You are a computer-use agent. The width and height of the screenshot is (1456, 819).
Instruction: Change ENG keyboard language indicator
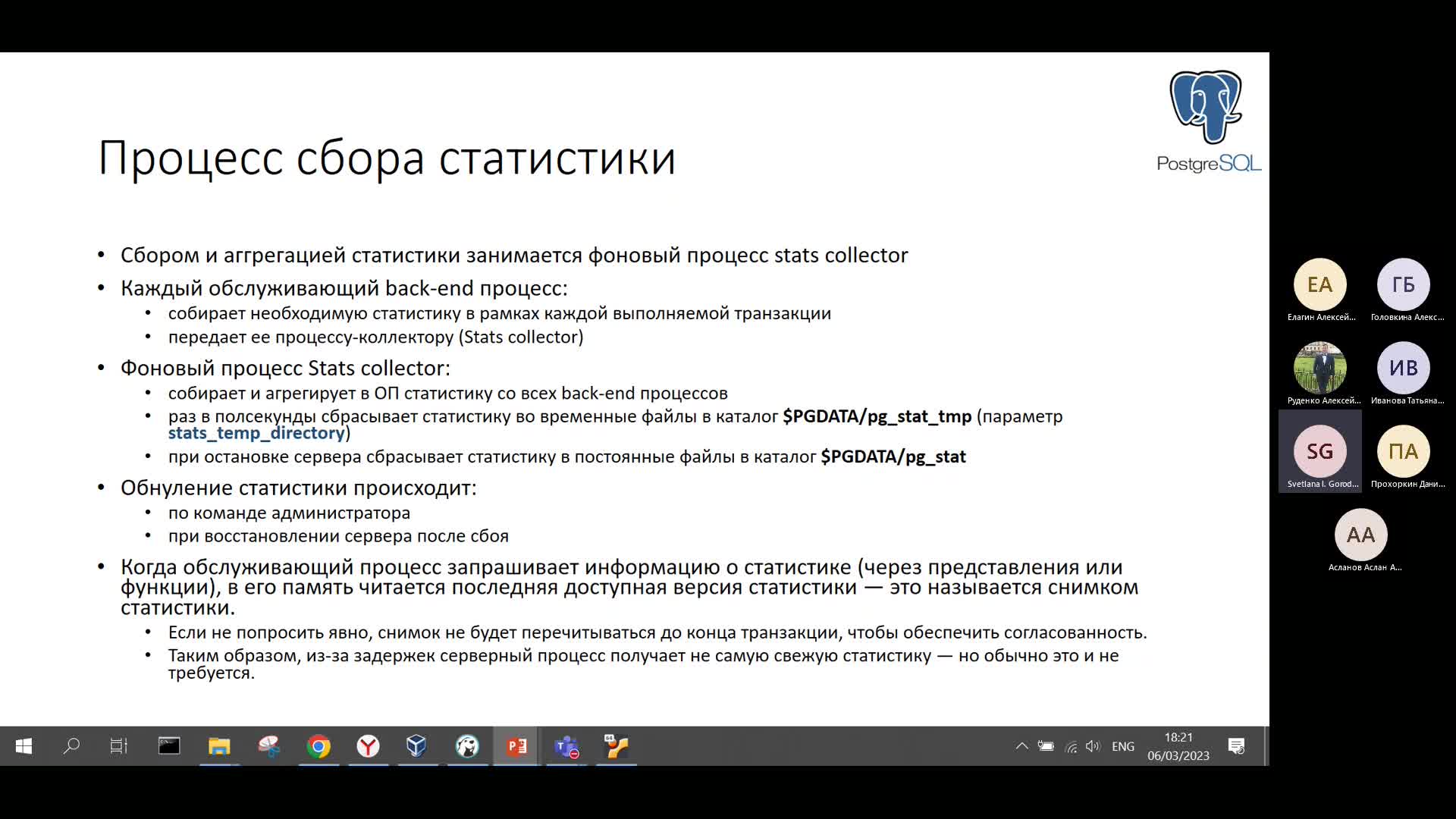(1123, 746)
